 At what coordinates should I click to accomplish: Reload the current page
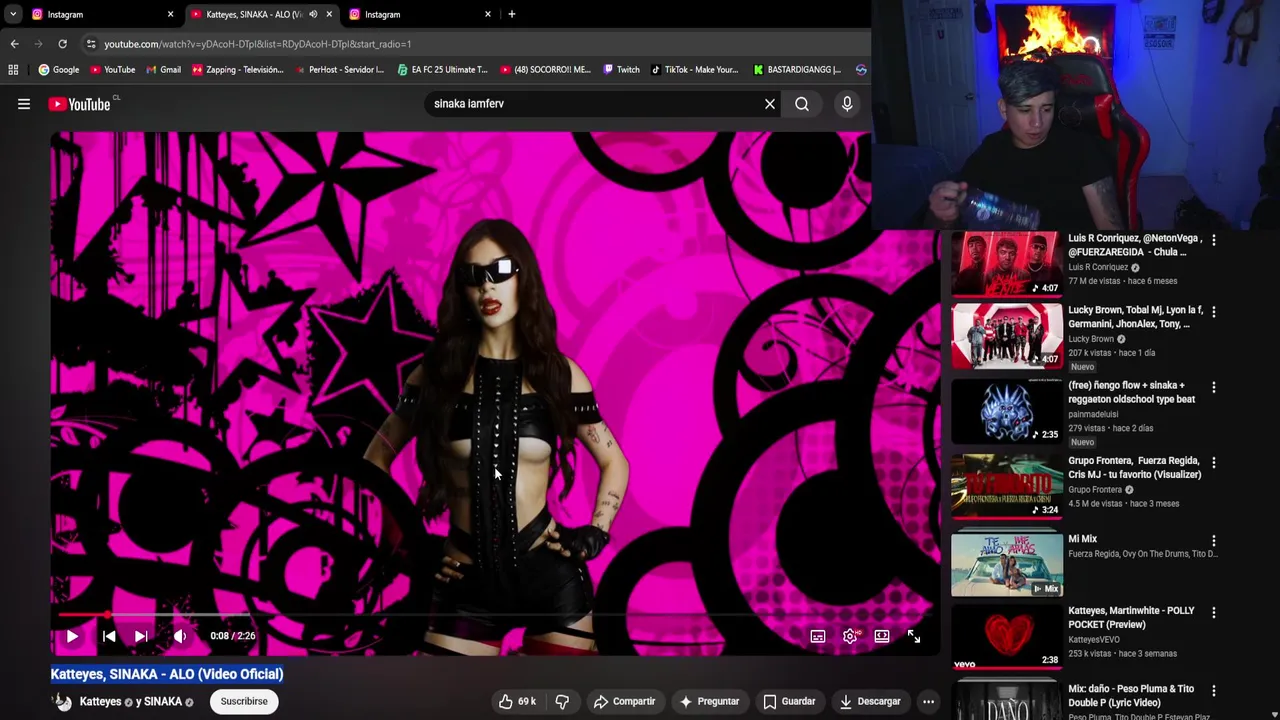click(x=62, y=44)
